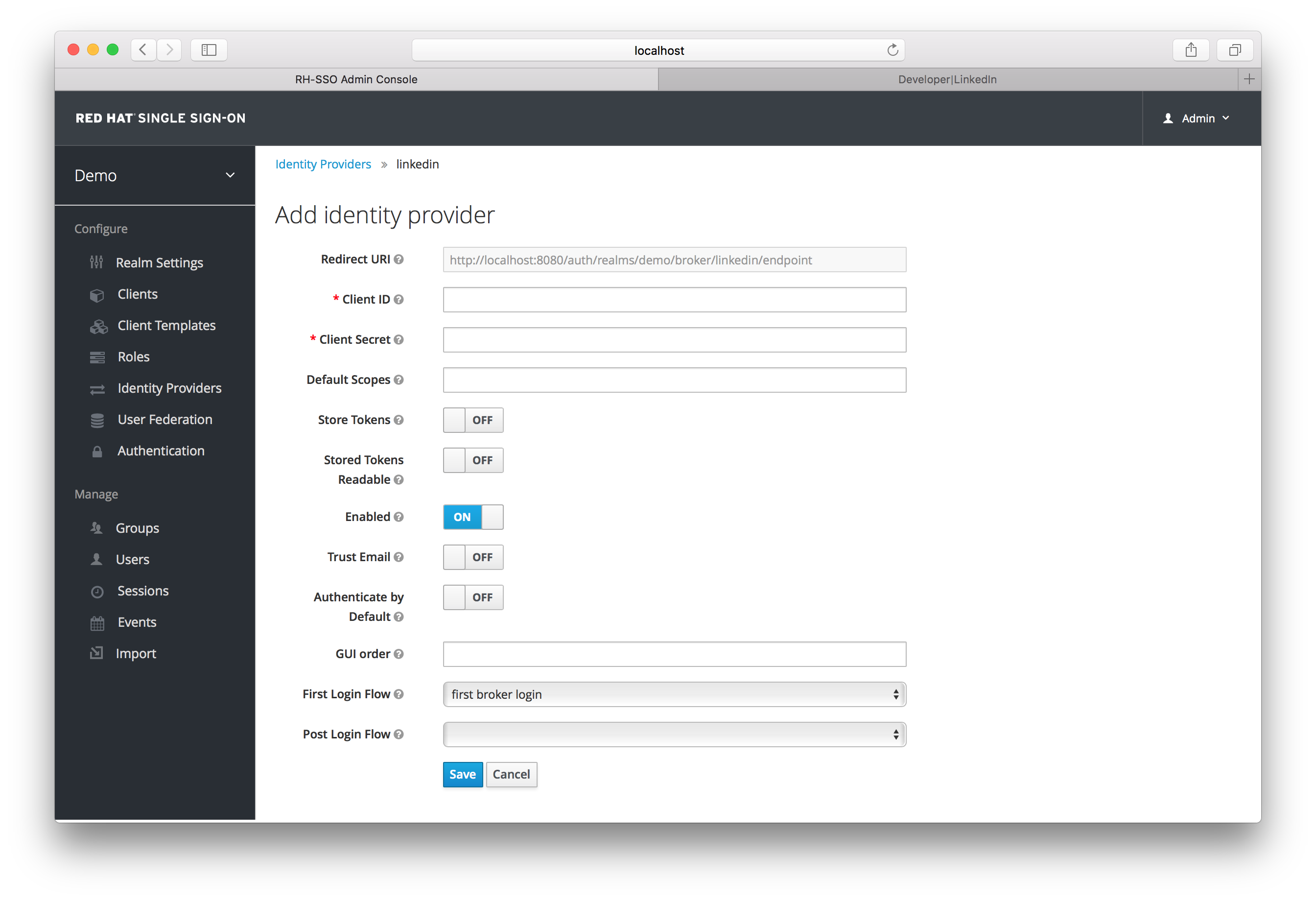
Task: Click the Save button
Action: click(x=461, y=774)
